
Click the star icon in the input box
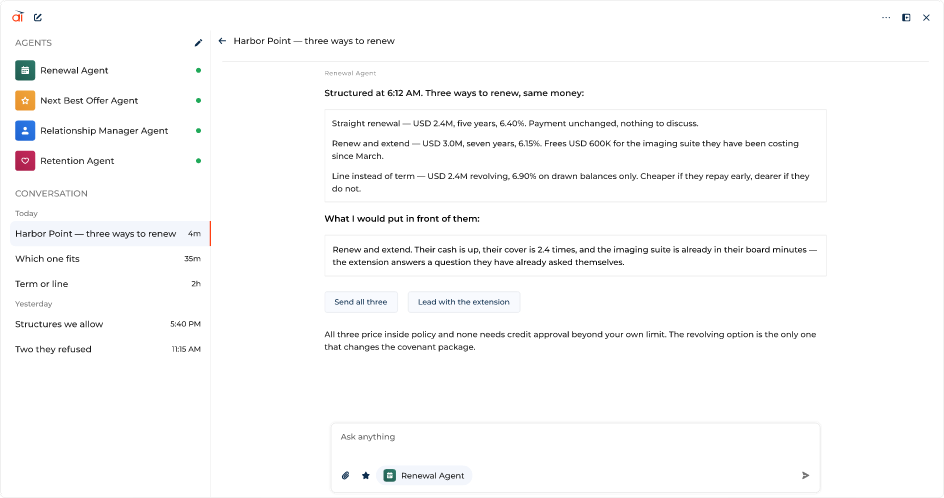365,476
